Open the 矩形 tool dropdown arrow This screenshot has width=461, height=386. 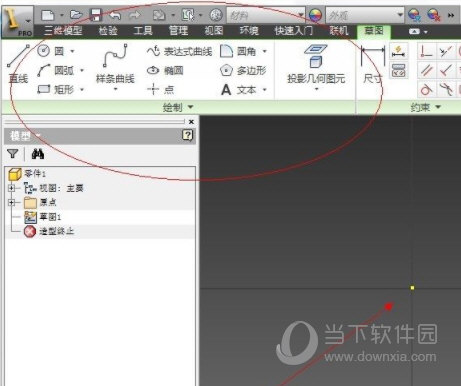pos(82,90)
